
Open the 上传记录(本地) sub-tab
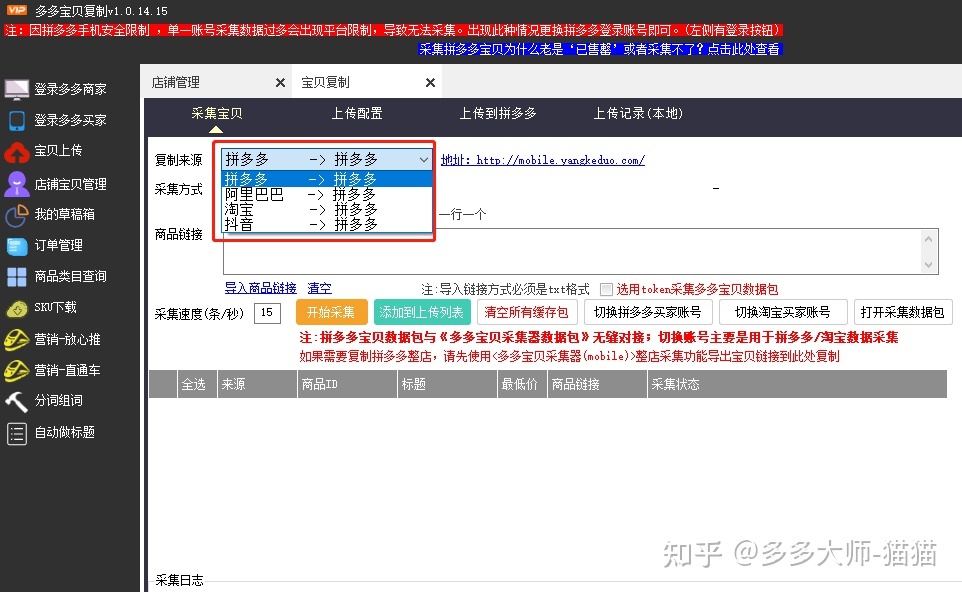coord(638,113)
